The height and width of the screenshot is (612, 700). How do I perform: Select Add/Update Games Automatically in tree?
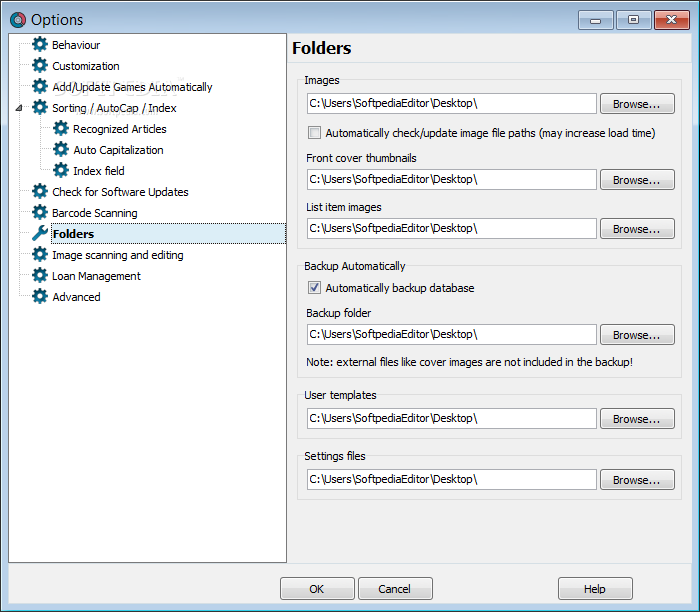(132, 87)
